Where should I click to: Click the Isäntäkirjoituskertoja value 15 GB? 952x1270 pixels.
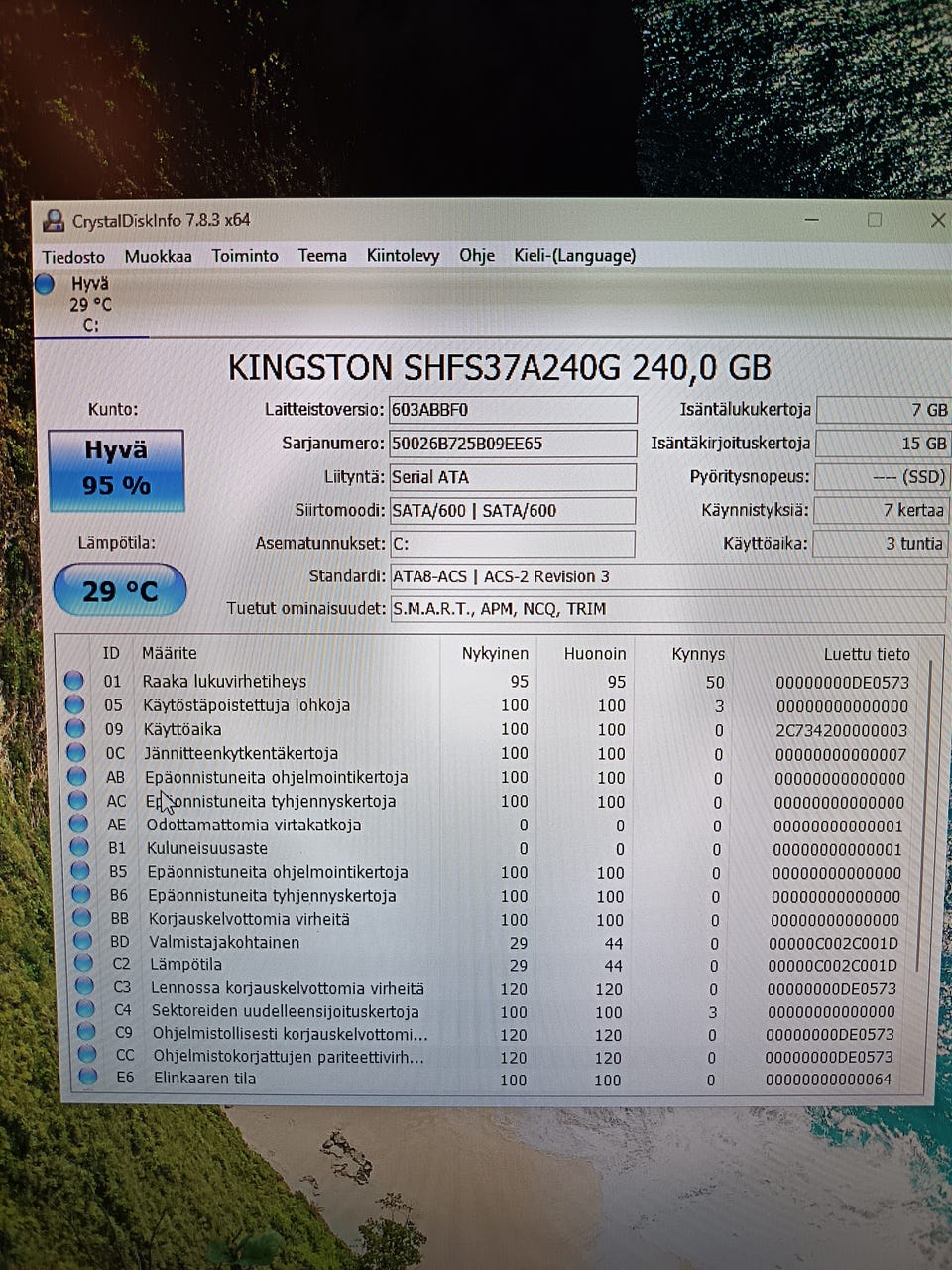[883, 444]
